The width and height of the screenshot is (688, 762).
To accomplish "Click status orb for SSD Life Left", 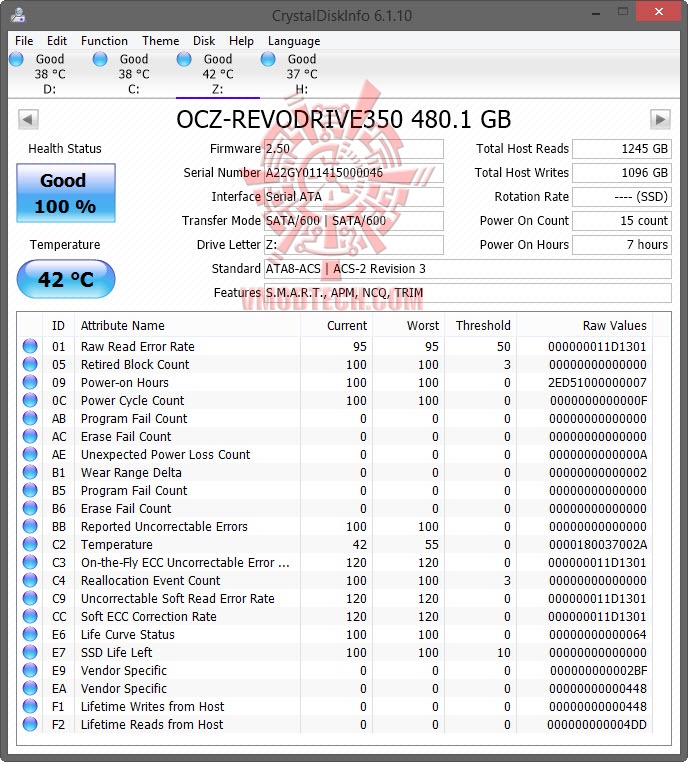I will tap(30, 652).
